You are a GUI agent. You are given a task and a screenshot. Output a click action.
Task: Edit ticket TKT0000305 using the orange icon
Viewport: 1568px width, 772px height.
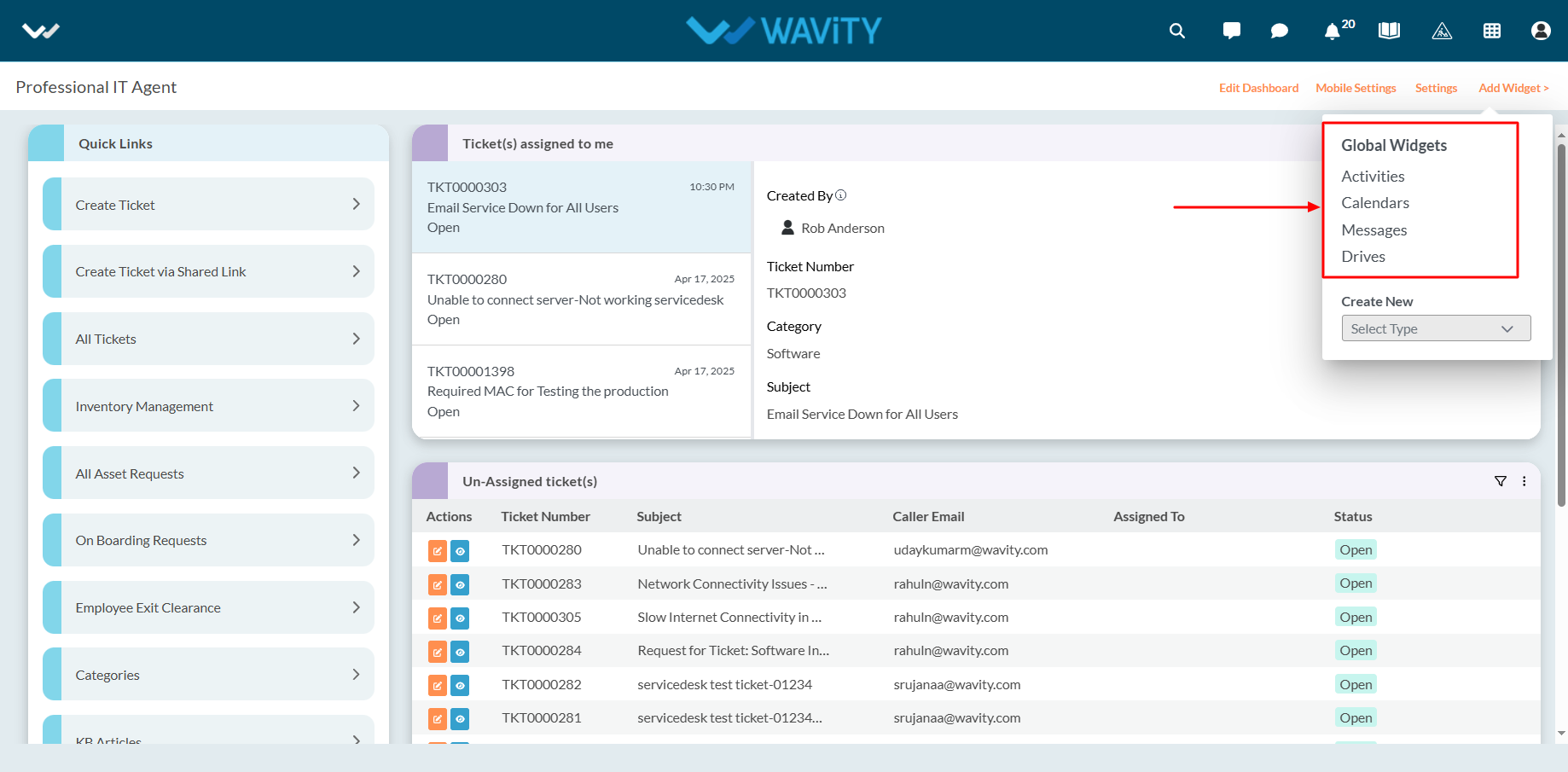[437, 618]
